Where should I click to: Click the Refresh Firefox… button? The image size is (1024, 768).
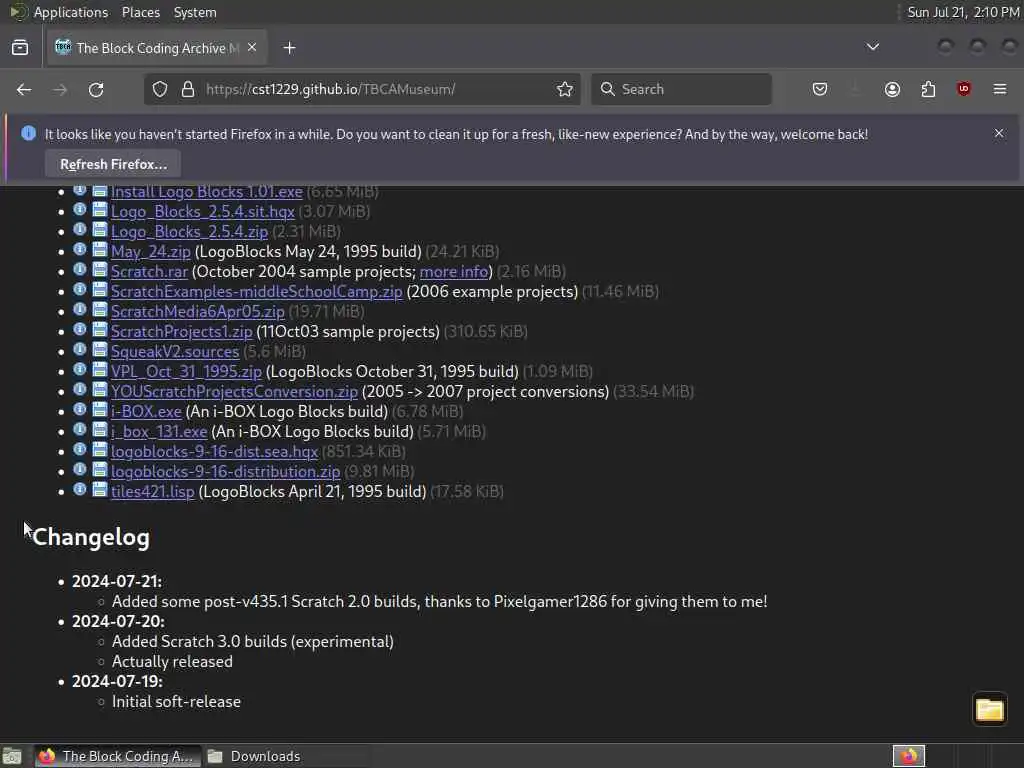pyautogui.click(x=113, y=164)
